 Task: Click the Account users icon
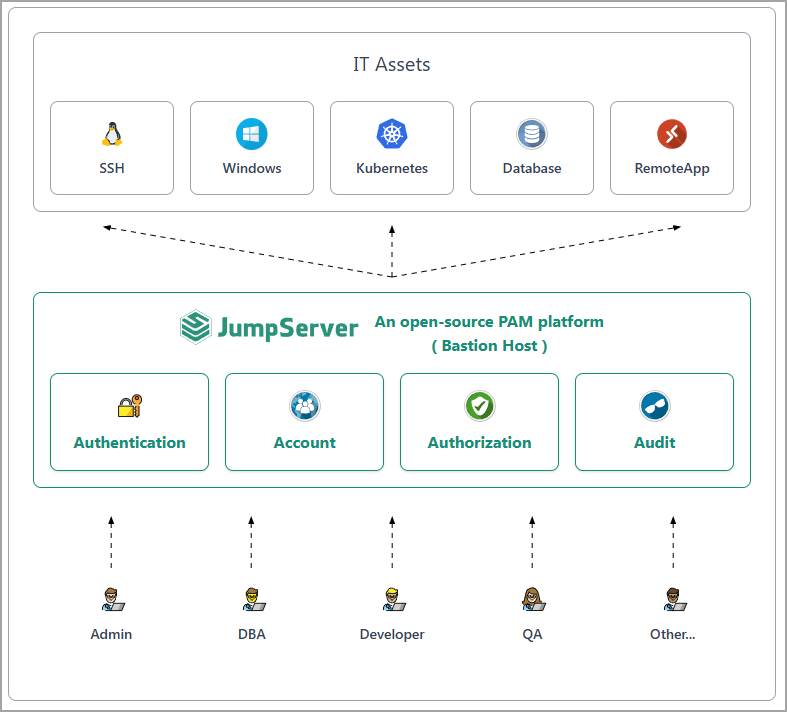pyautogui.click(x=305, y=406)
